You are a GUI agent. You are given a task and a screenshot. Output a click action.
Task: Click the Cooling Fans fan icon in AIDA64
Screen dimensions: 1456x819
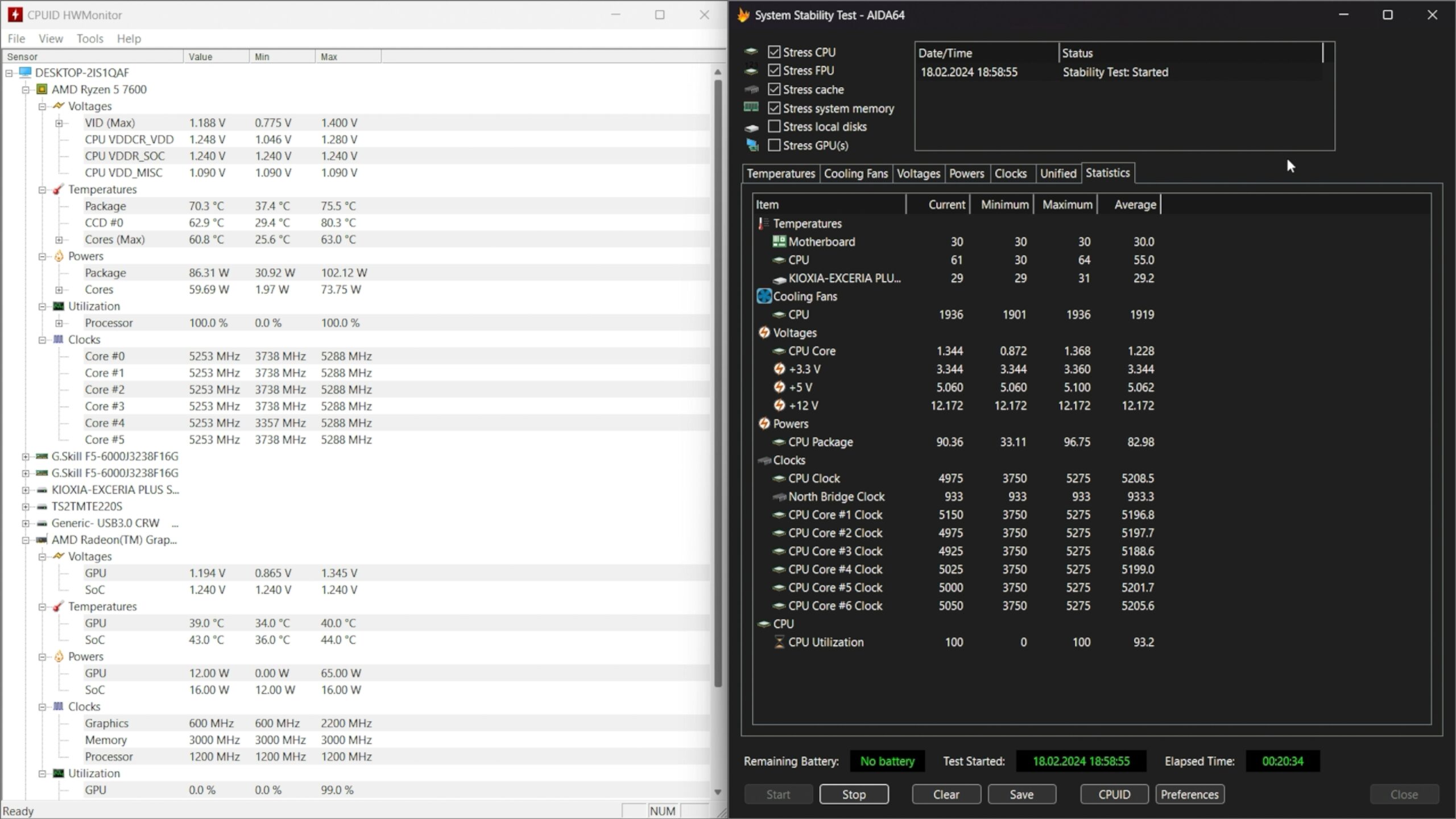764,296
